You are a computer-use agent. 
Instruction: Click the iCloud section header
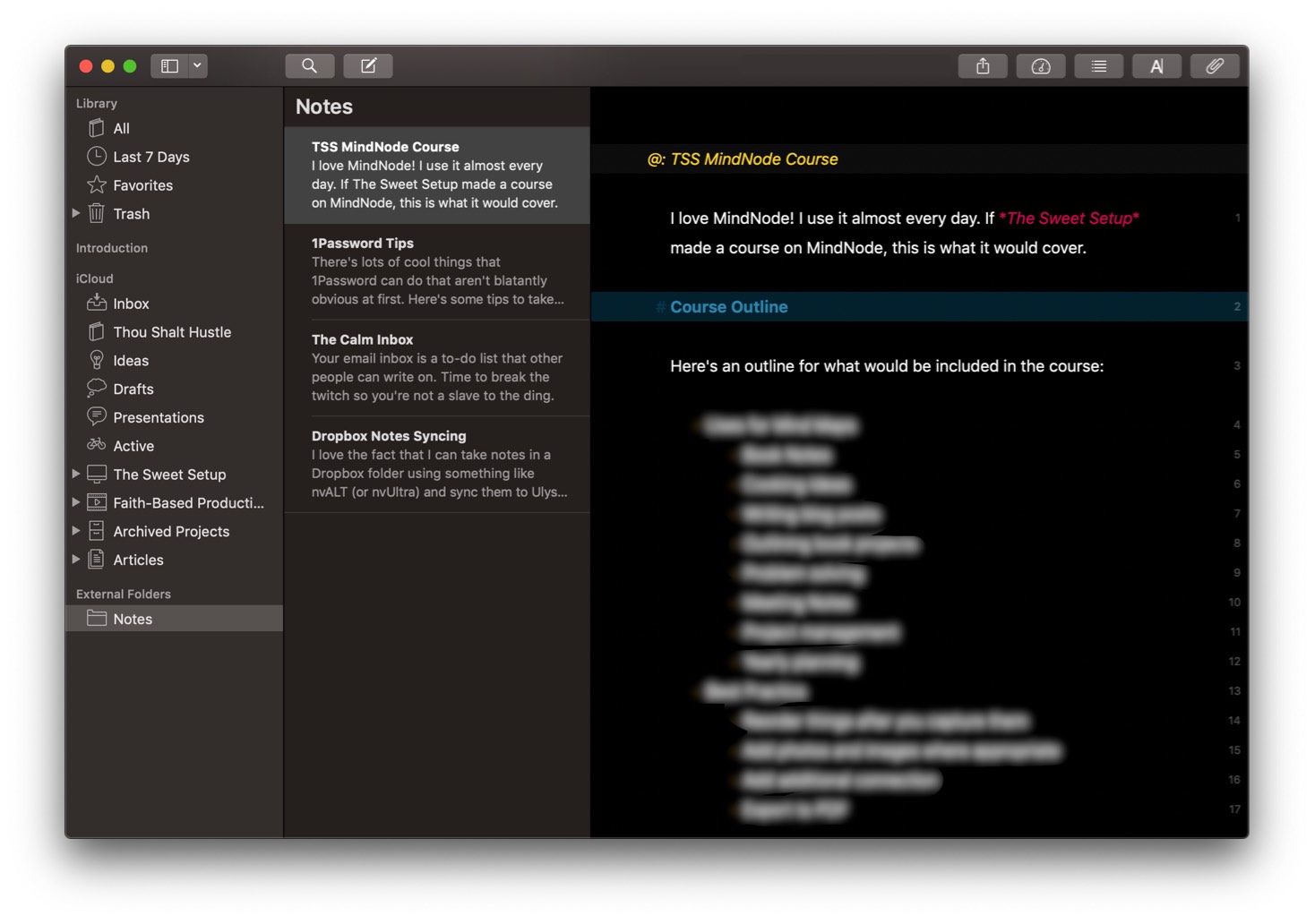click(x=95, y=278)
